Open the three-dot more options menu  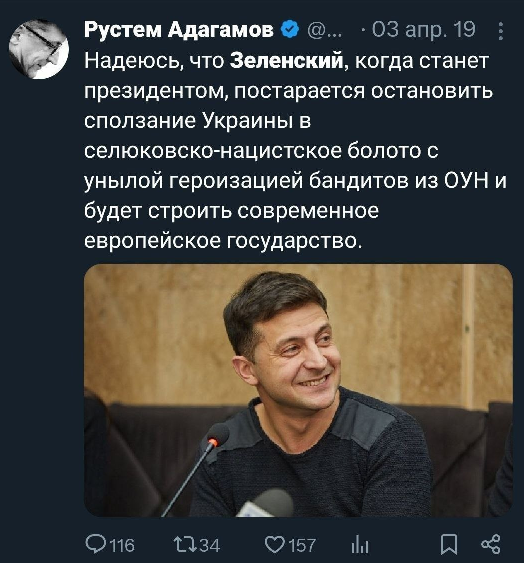coord(501,31)
